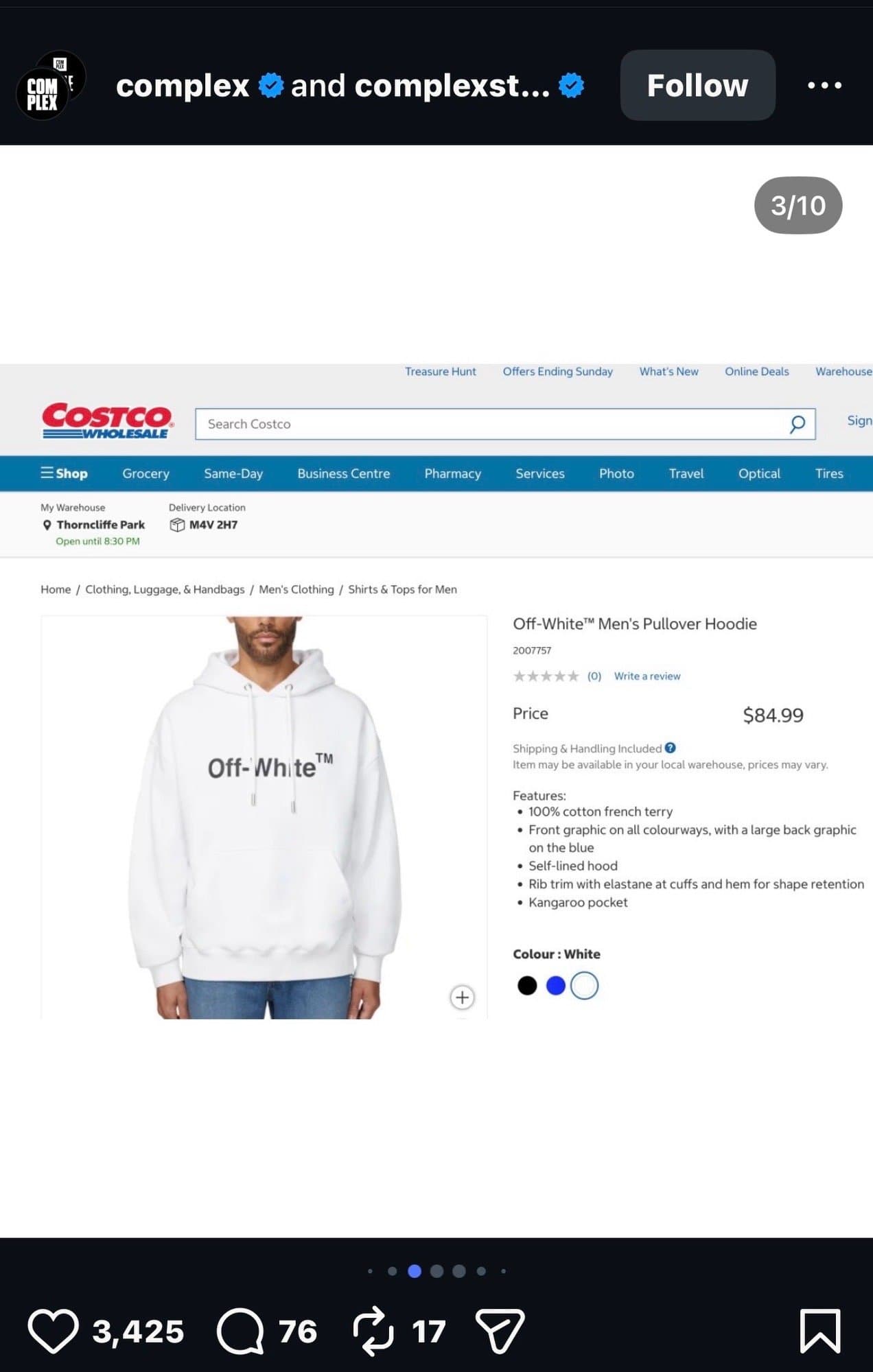The width and height of the screenshot is (873, 1372).
Task: Tap the repost arrows icon
Action: click(373, 1331)
